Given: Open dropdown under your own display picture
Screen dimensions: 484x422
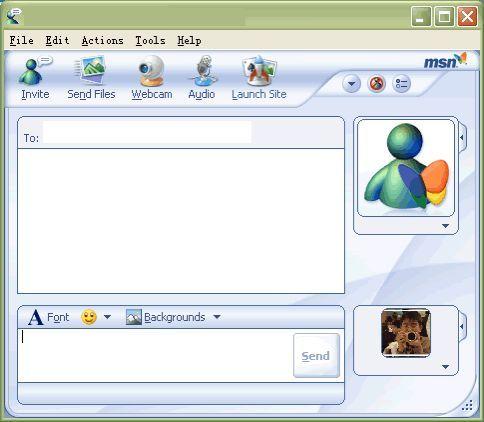Looking at the screenshot, I should click(445, 367).
